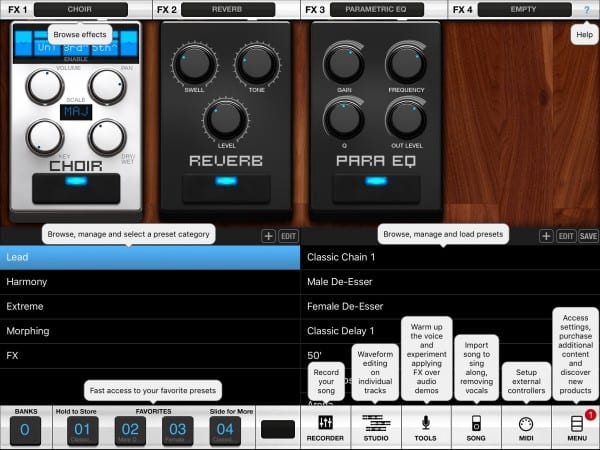The image size is (600, 450).
Task: Click the Reverb Level knob
Action: 225,118
